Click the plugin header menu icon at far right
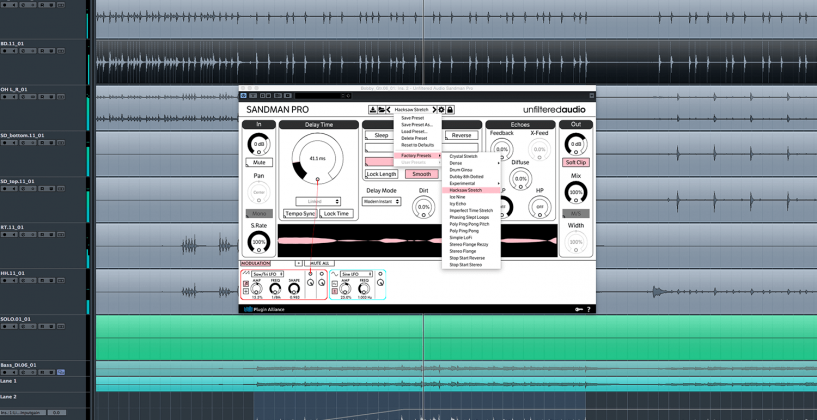Screen dimensions: 817x420 (x=591, y=95)
